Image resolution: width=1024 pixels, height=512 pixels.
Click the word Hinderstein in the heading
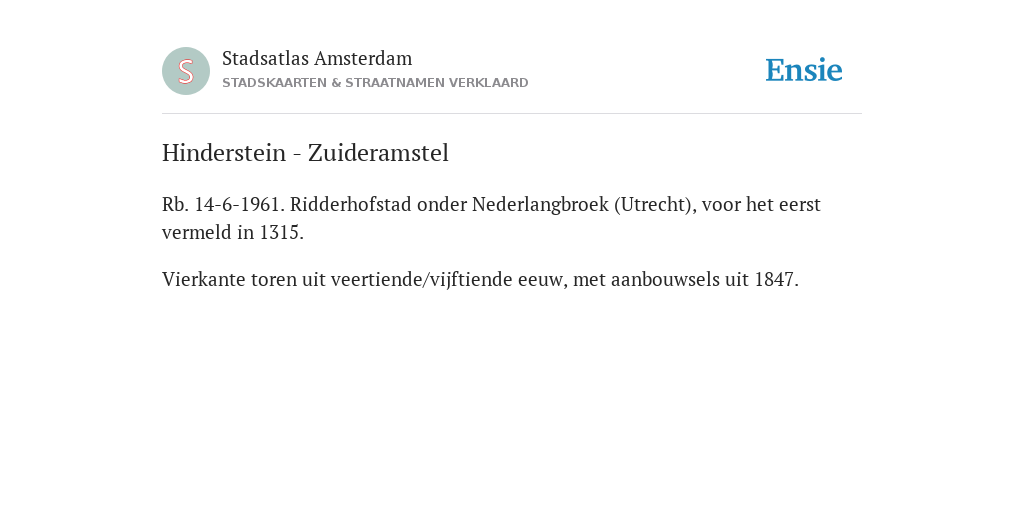(224, 153)
